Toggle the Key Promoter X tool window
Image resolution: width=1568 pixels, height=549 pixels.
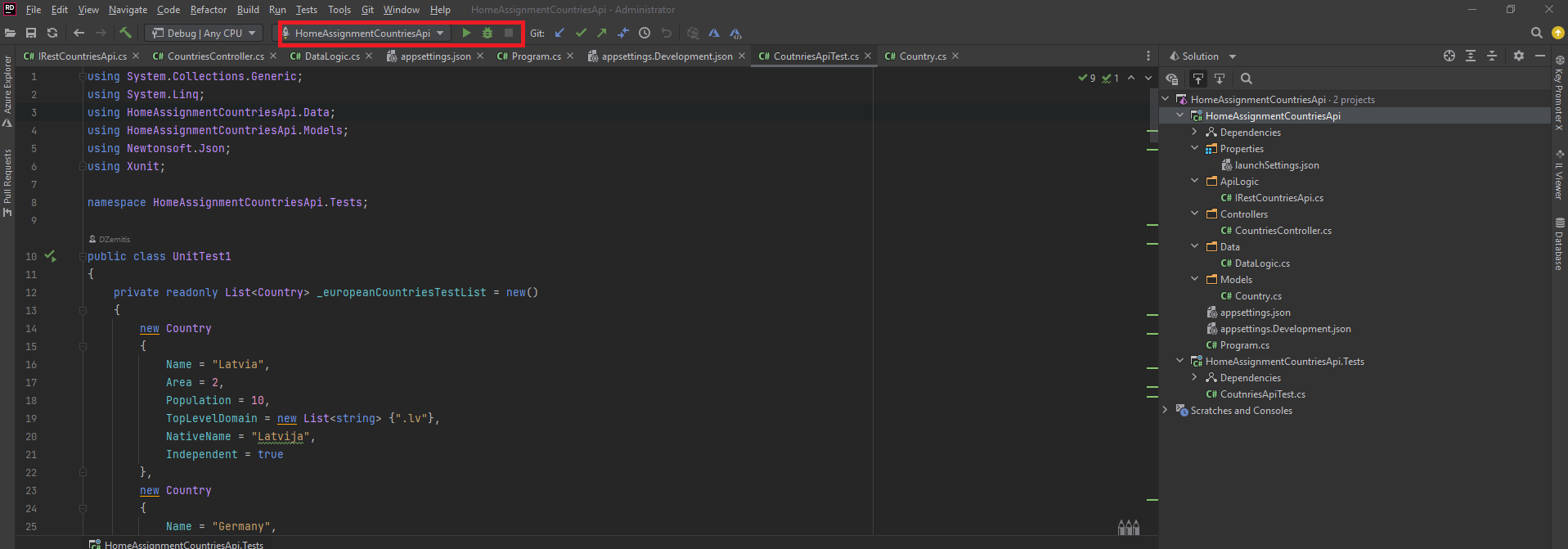(x=1560, y=93)
